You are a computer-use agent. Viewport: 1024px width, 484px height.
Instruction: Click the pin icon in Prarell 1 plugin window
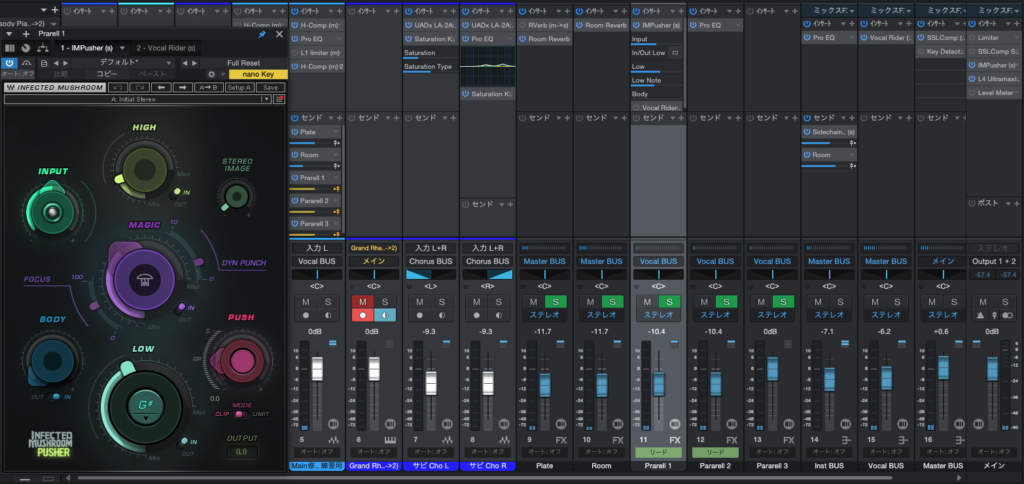click(263, 34)
